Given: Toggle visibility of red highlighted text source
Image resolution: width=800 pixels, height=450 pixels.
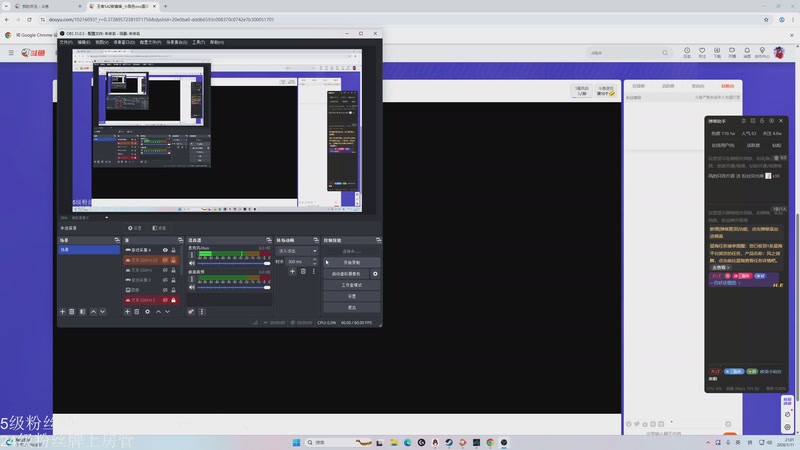Looking at the screenshot, I should [x=165, y=300].
